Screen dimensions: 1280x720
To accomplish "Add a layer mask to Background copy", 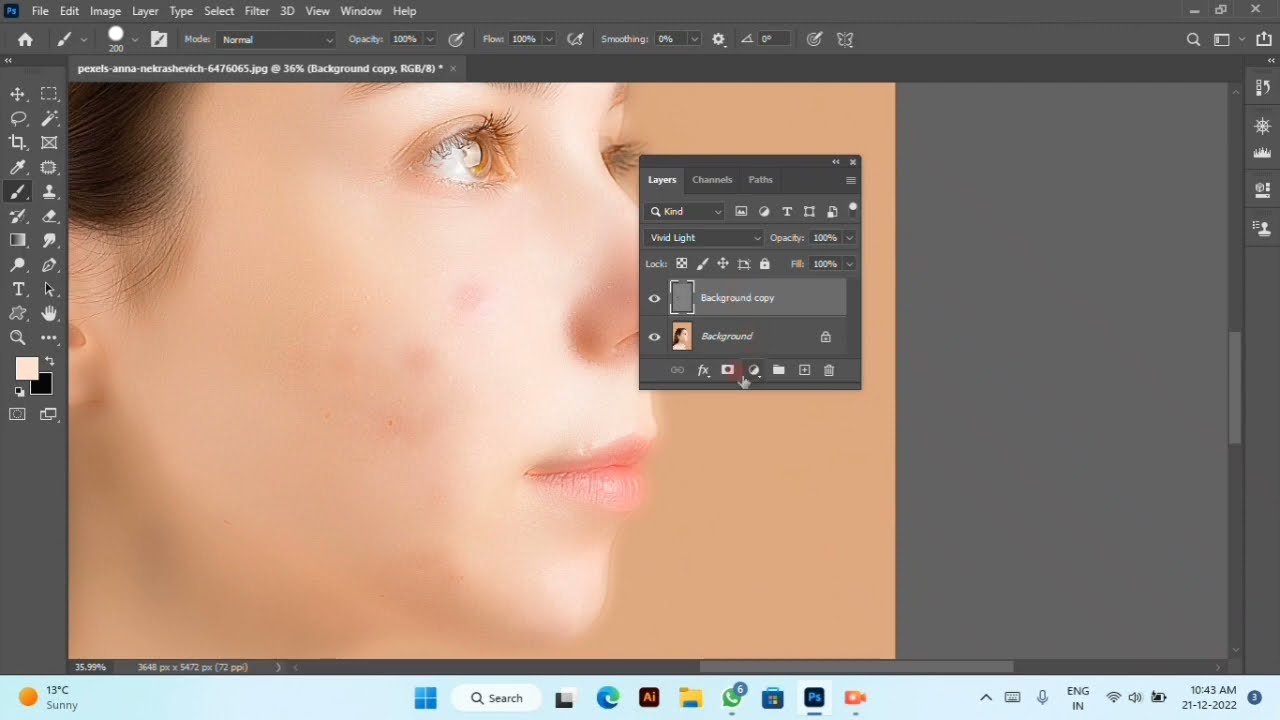I will (x=728, y=370).
